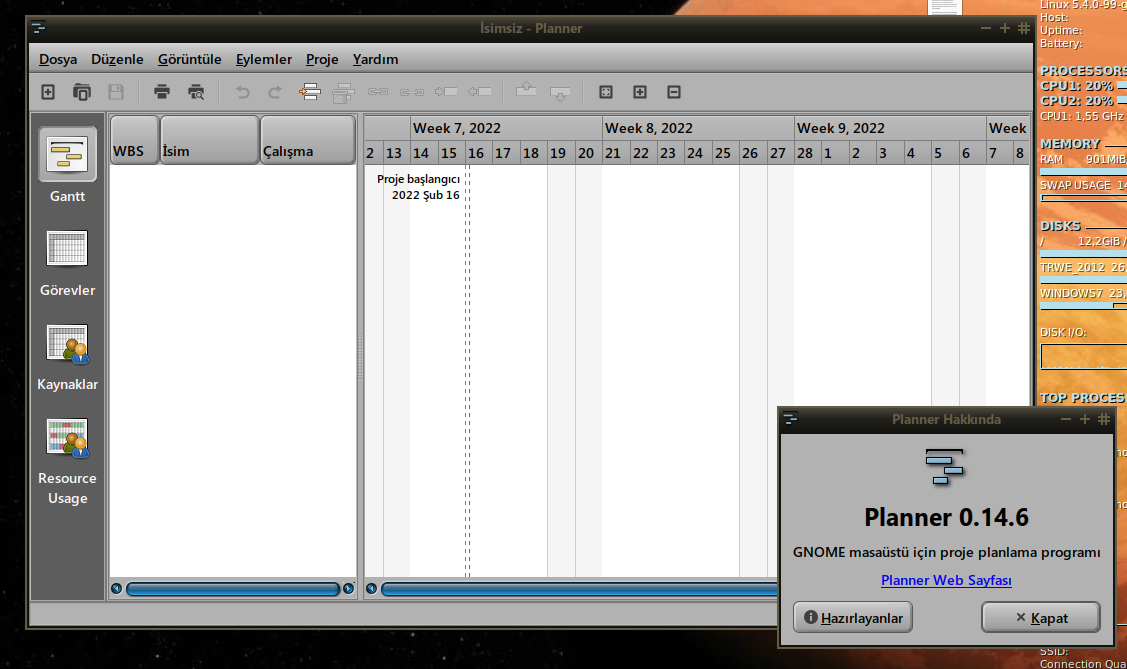
Task: Click the Planner 0.14.6 version text
Action: [946, 517]
